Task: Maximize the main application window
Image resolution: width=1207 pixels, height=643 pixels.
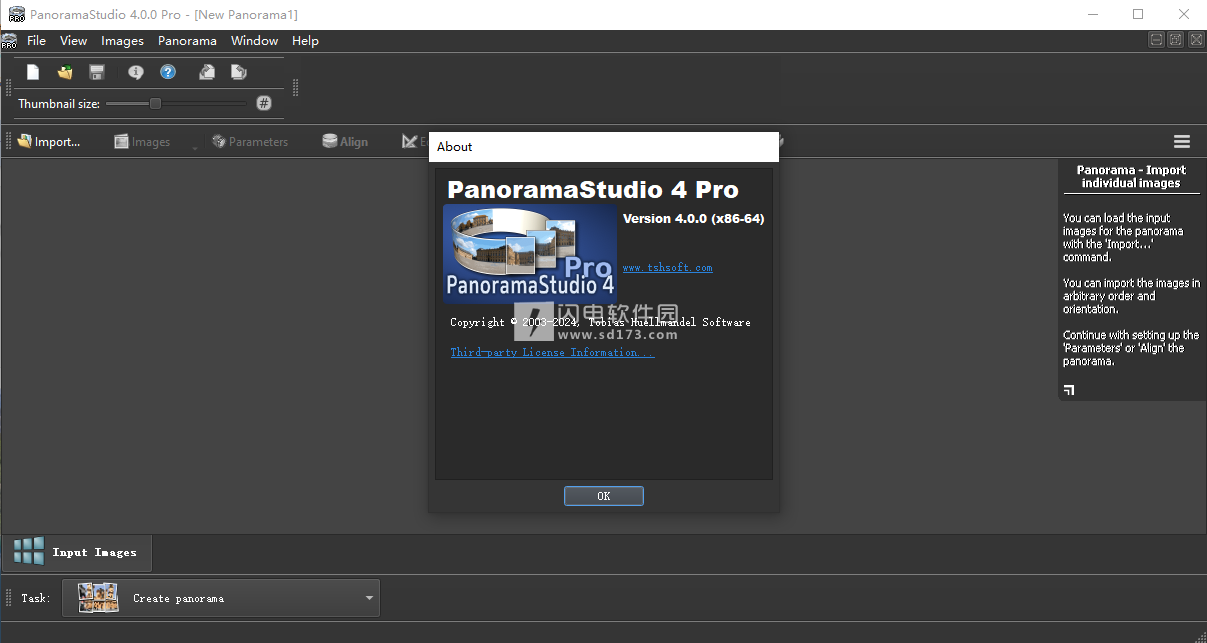Action: 1138,14
